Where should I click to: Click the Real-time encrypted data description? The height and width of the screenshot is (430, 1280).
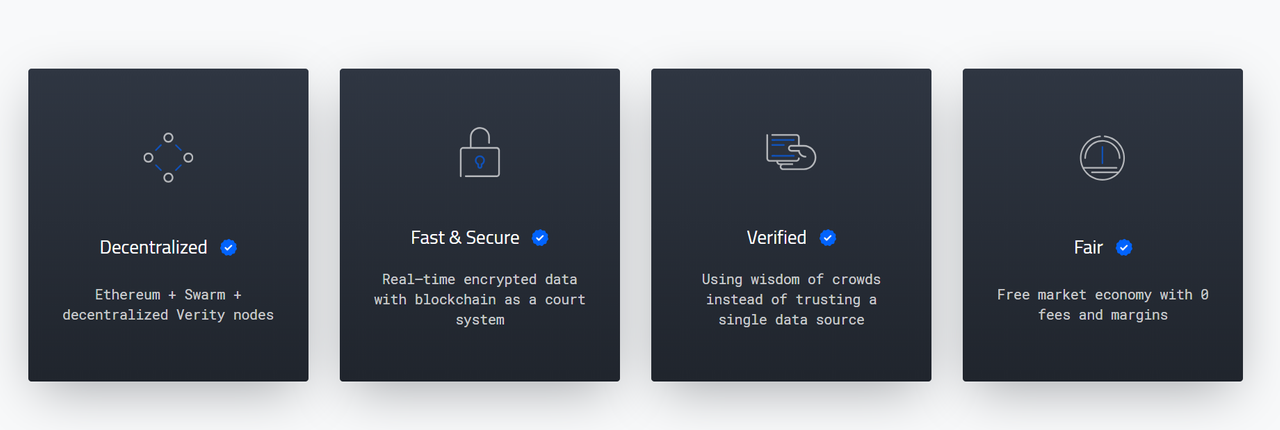[x=480, y=299]
